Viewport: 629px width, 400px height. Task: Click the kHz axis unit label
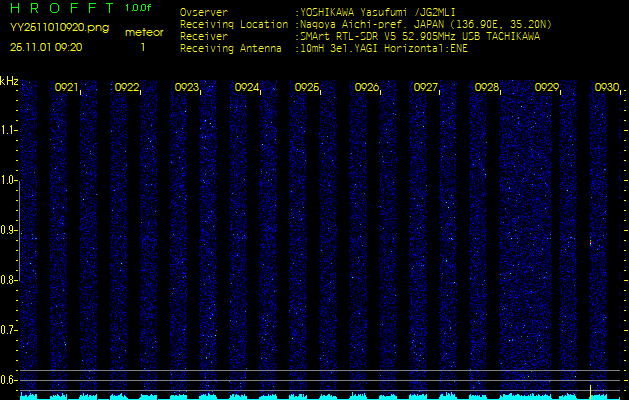pos(9,81)
